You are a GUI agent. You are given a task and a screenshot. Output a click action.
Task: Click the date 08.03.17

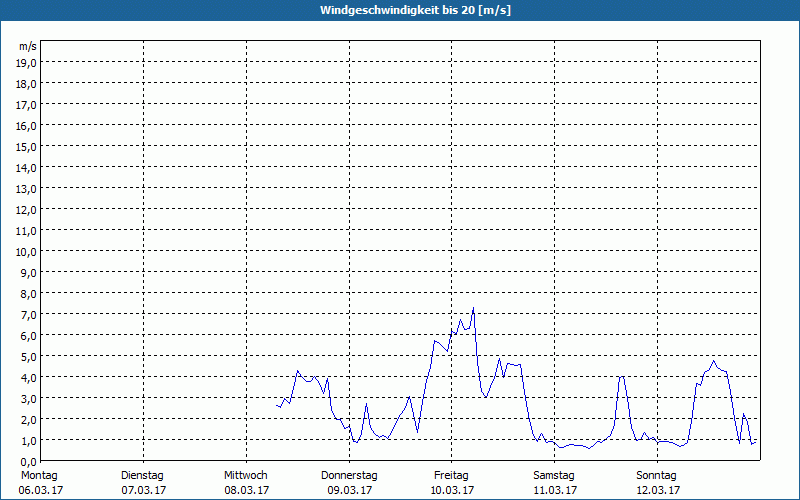[247, 490]
